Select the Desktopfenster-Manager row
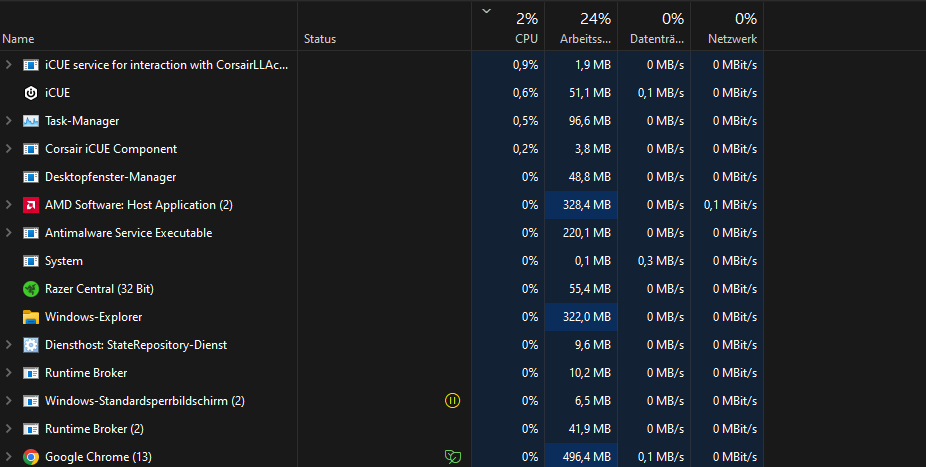Image resolution: width=926 pixels, height=467 pixels. 382,177
